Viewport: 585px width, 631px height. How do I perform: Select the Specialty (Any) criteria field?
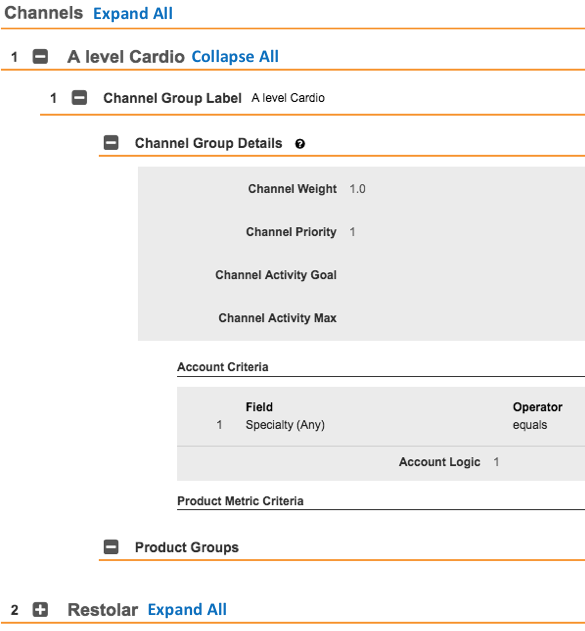285,425
